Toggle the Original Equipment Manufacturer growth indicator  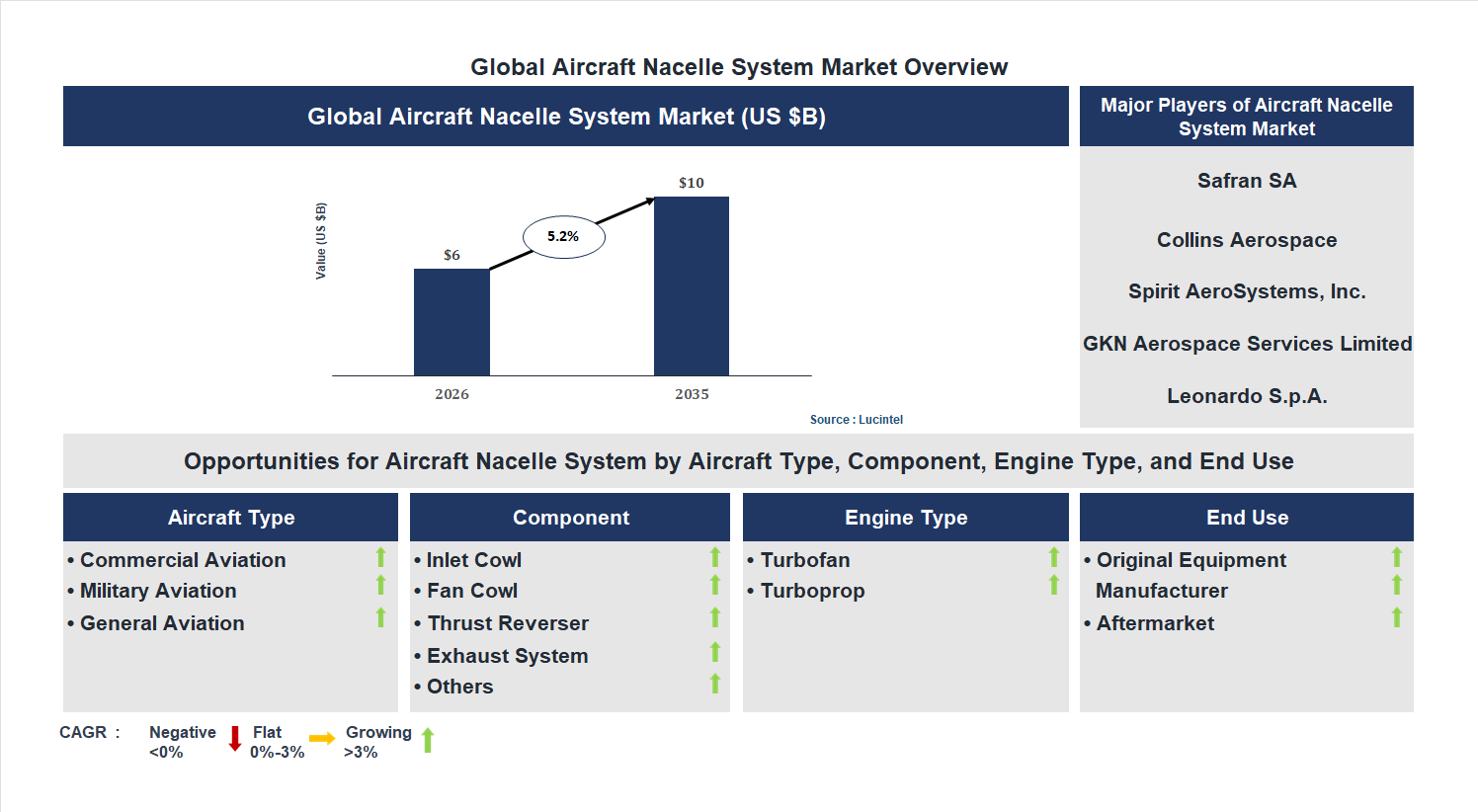[x=1396, y=558]
